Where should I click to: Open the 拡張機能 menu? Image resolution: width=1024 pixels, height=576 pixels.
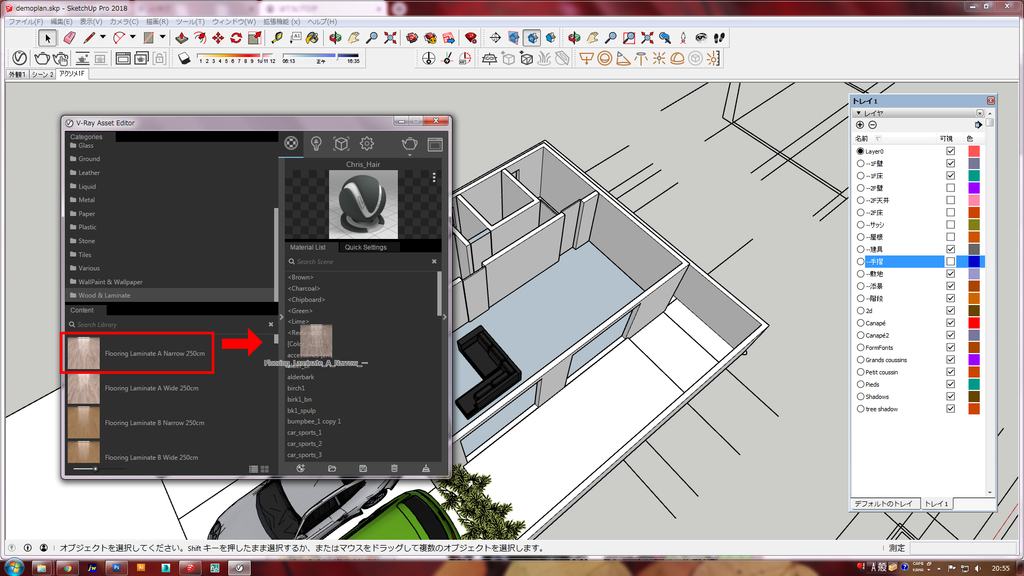coord(281,22)
